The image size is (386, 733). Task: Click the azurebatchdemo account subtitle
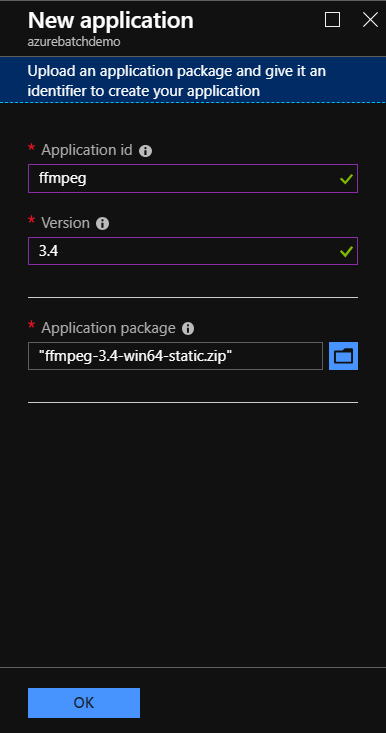pyautogui.click(x=74, y=42)
